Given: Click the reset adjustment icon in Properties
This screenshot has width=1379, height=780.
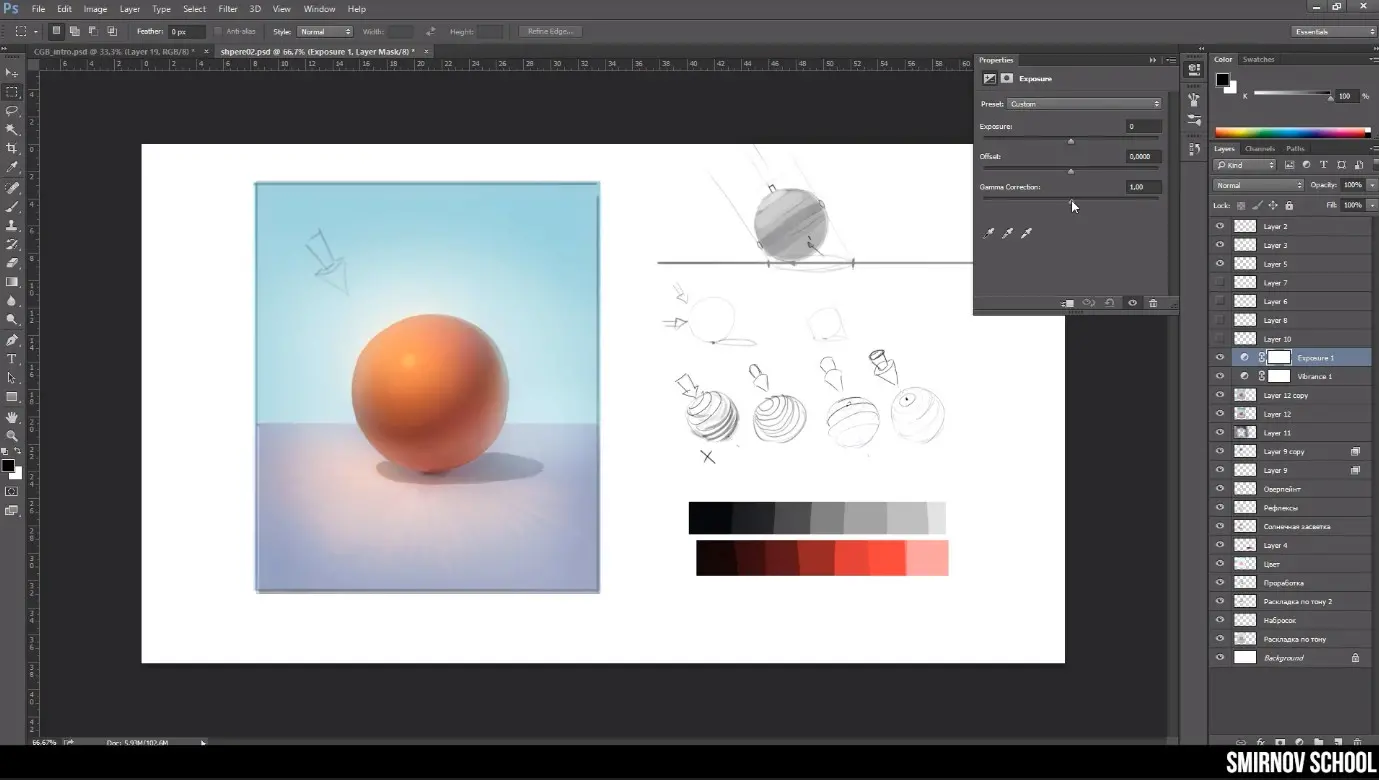Looking at the screenshot, I should [x=1110, y=303].
